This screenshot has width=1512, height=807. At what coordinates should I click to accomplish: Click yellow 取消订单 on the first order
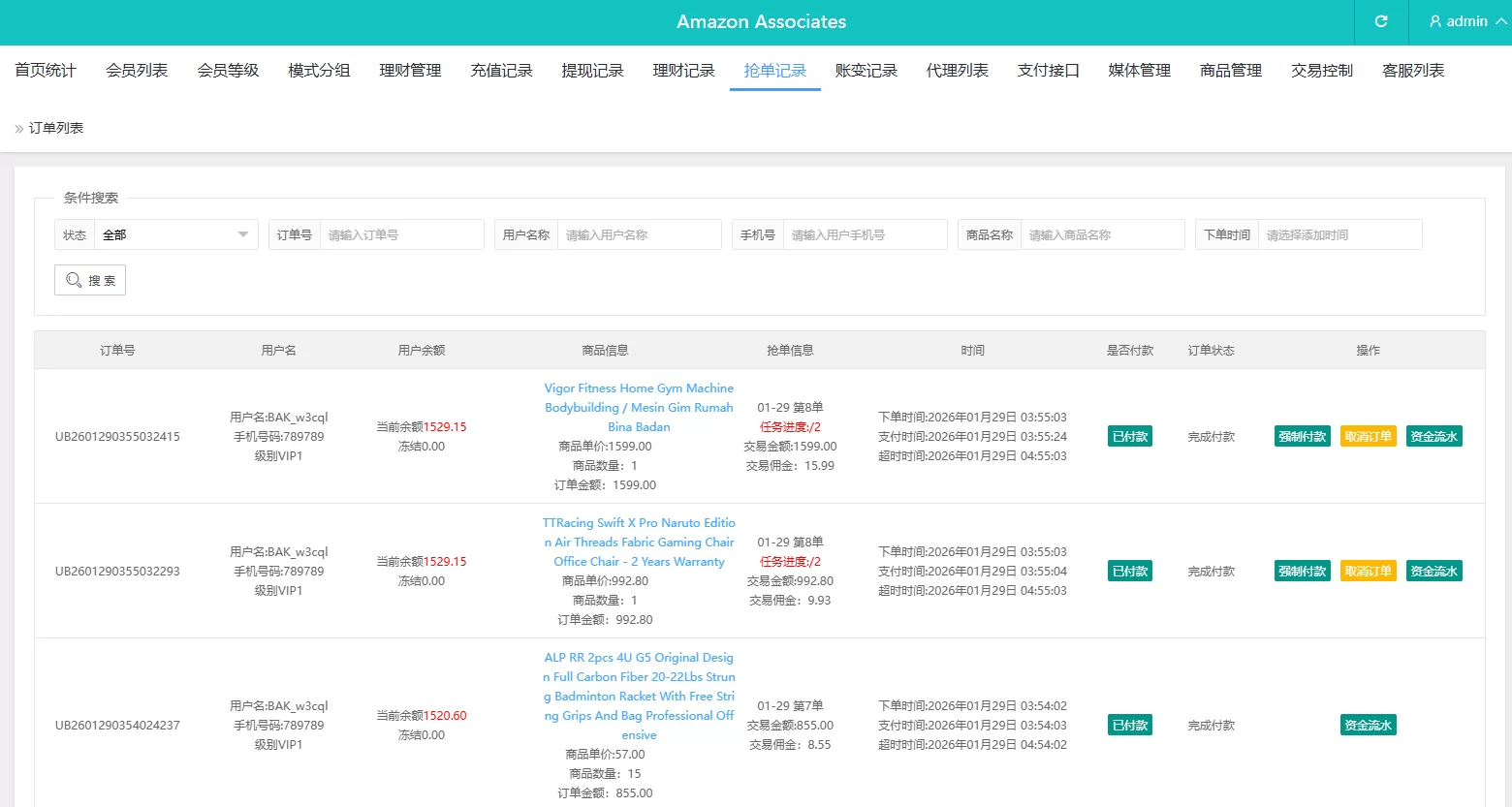(x=1368, y=436)
